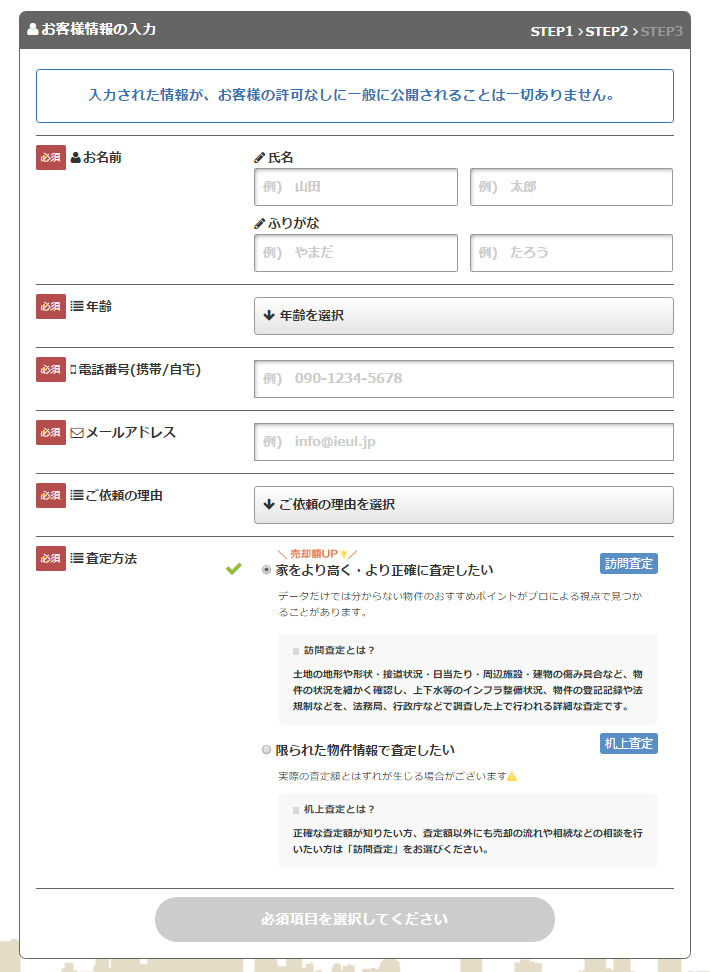The width and height of the screenshot is (710, 972).
Task: Click the lightbulb icon next to 売却額UP
Action: 344,554
